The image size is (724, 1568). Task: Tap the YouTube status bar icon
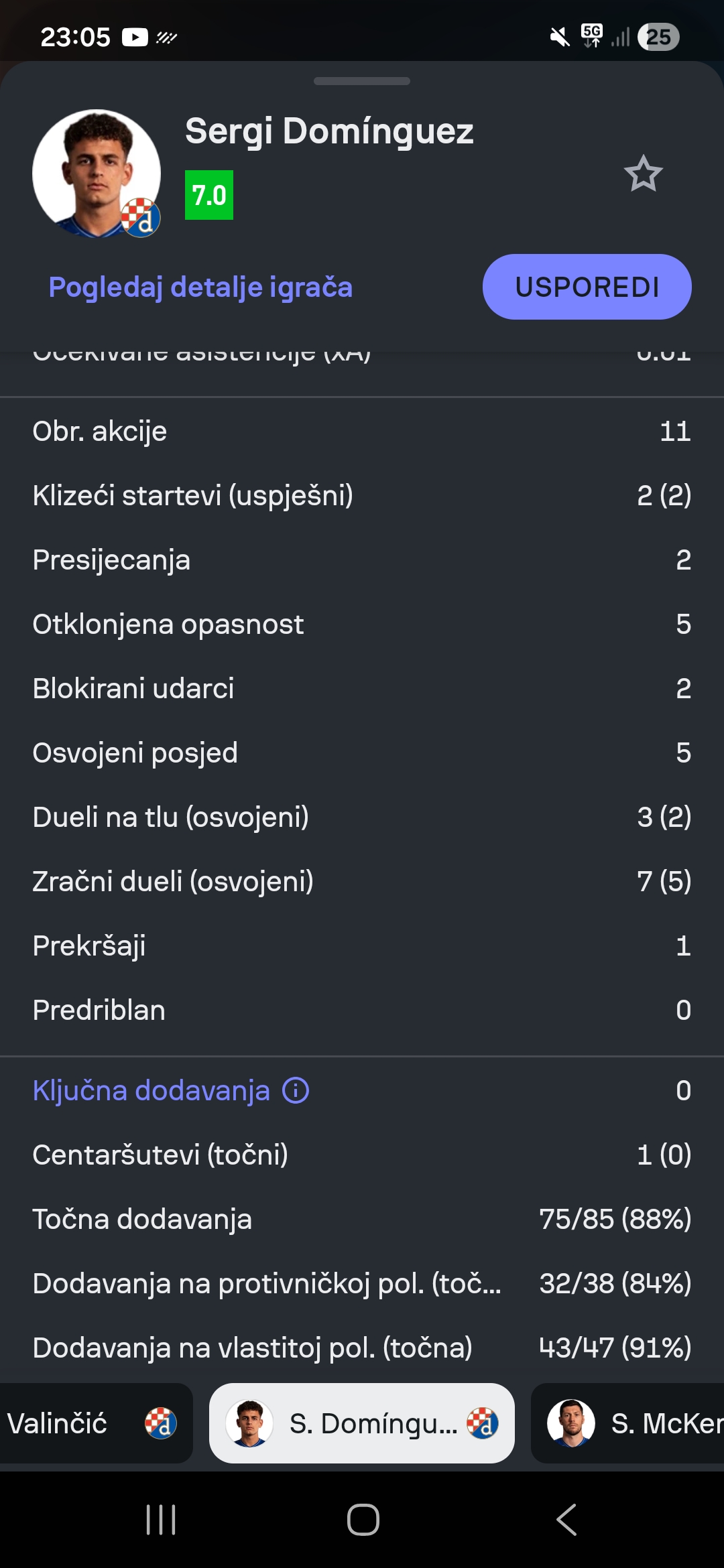[135, 38]
